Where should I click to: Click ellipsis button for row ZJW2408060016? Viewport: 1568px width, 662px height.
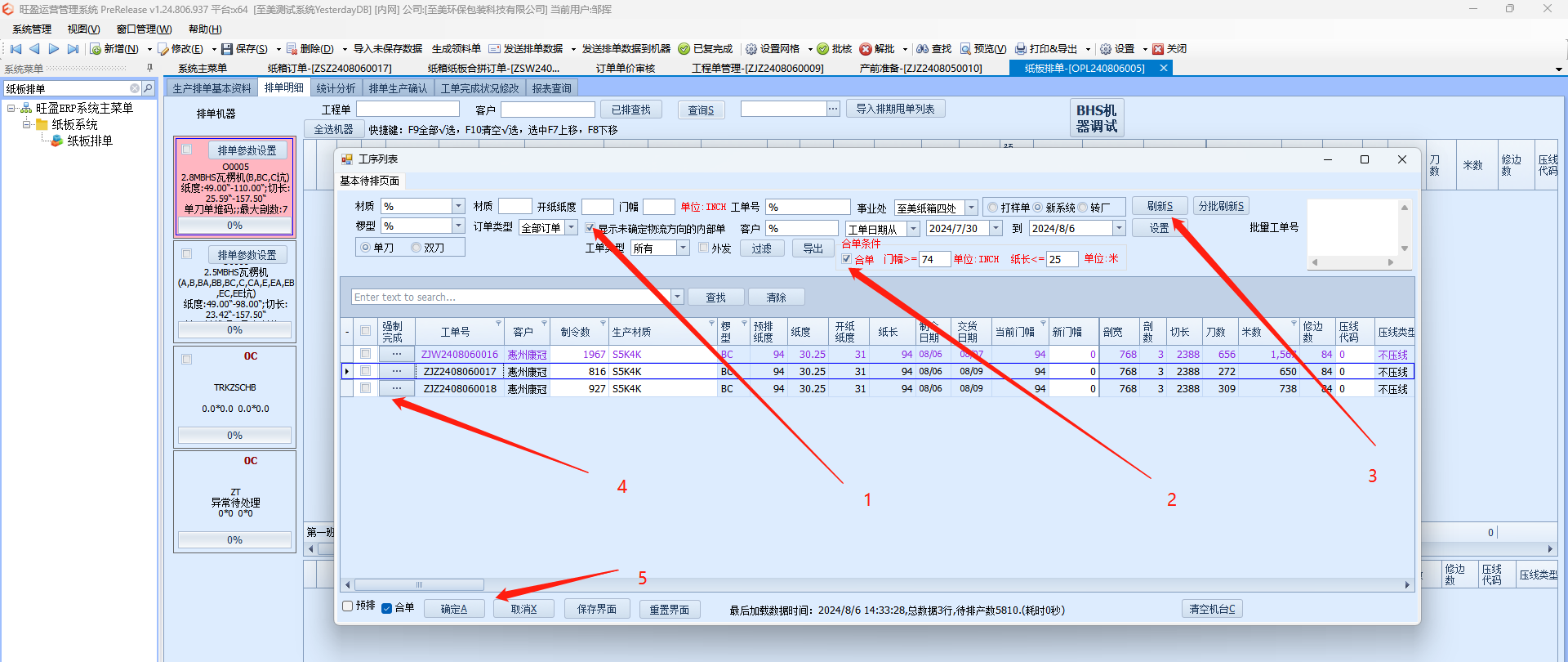(397, 355)
